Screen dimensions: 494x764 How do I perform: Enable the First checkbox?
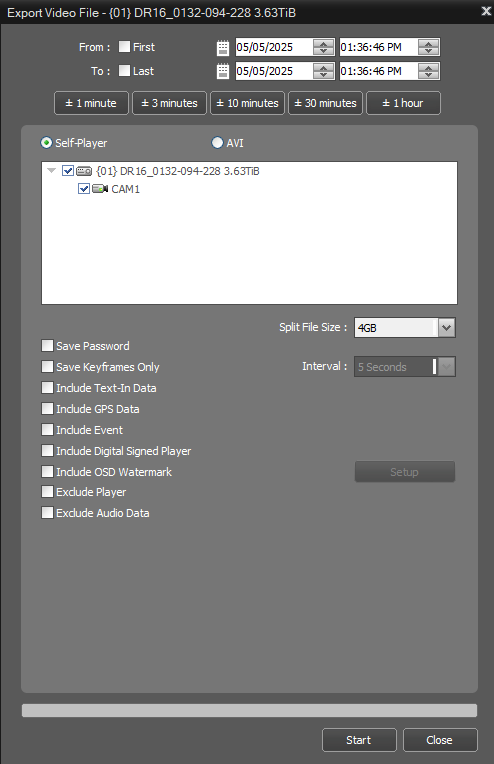[x=125, y=47]
